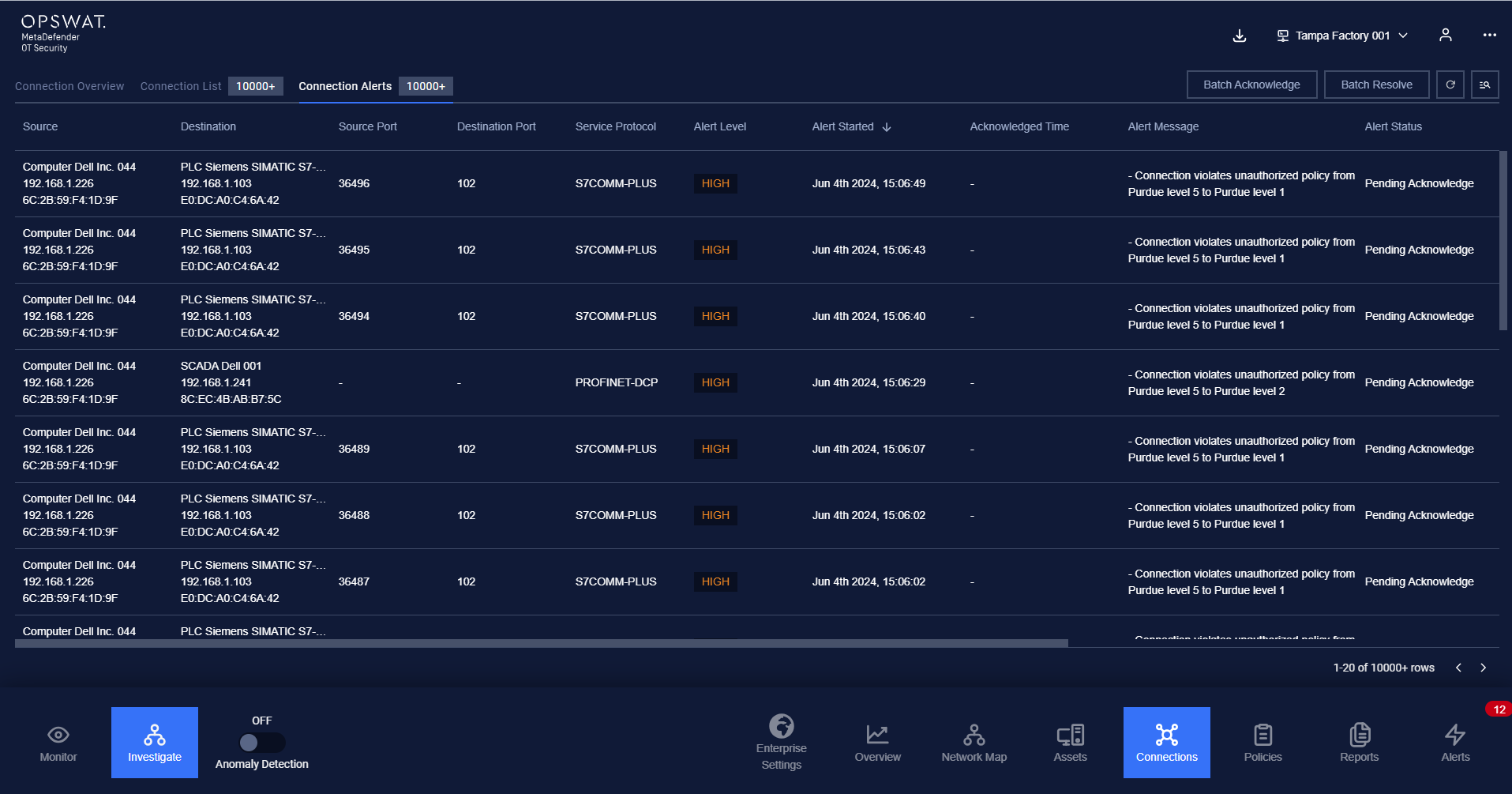Open the Policies section
The width and height of the screenshot is (1512, 794).
coord(1263,743)
